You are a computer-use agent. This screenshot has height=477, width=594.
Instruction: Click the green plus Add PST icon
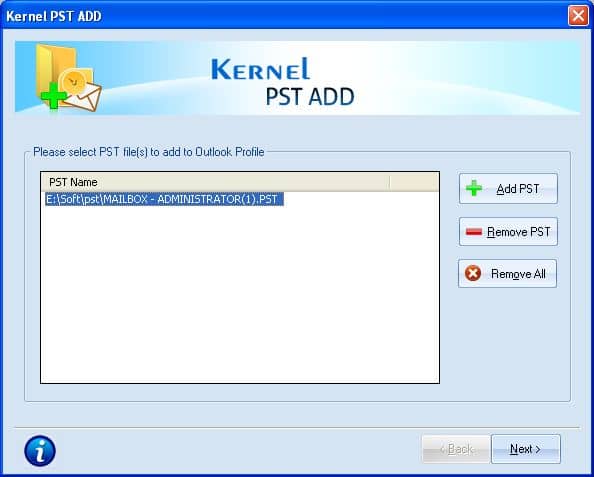[x=474, y=188]
